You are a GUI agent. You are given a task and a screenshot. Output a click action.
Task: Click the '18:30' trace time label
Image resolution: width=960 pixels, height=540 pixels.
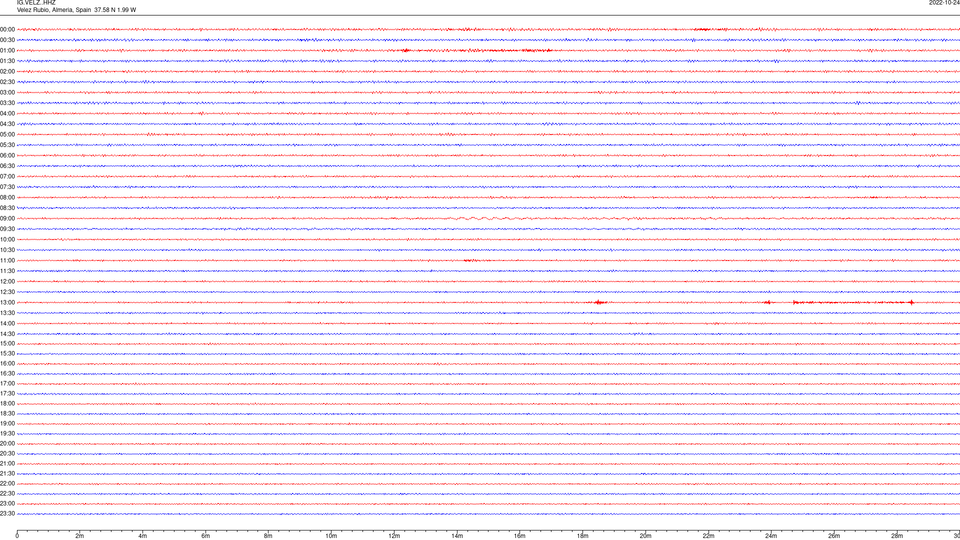tap(7, 414)
